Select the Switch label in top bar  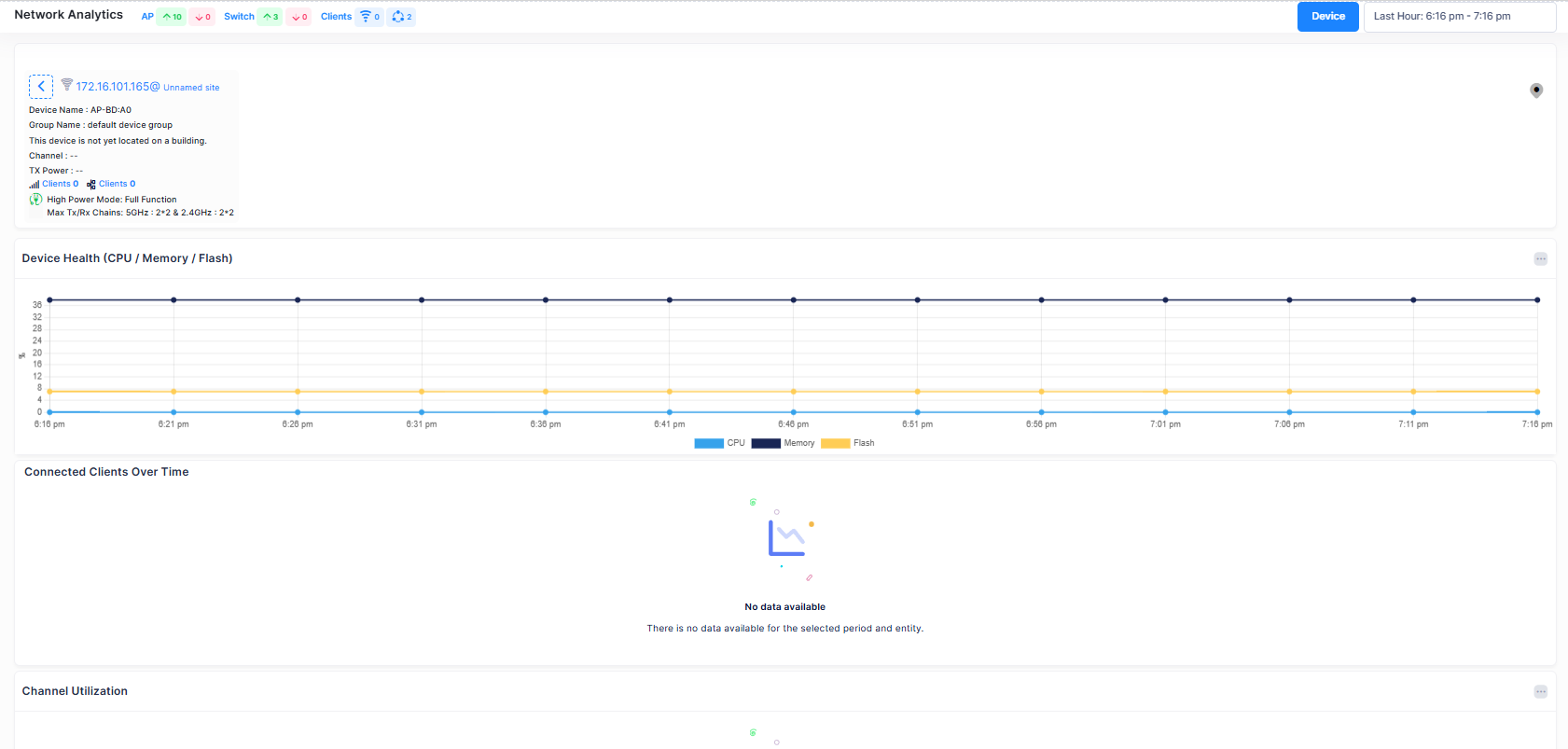point(239,17)
